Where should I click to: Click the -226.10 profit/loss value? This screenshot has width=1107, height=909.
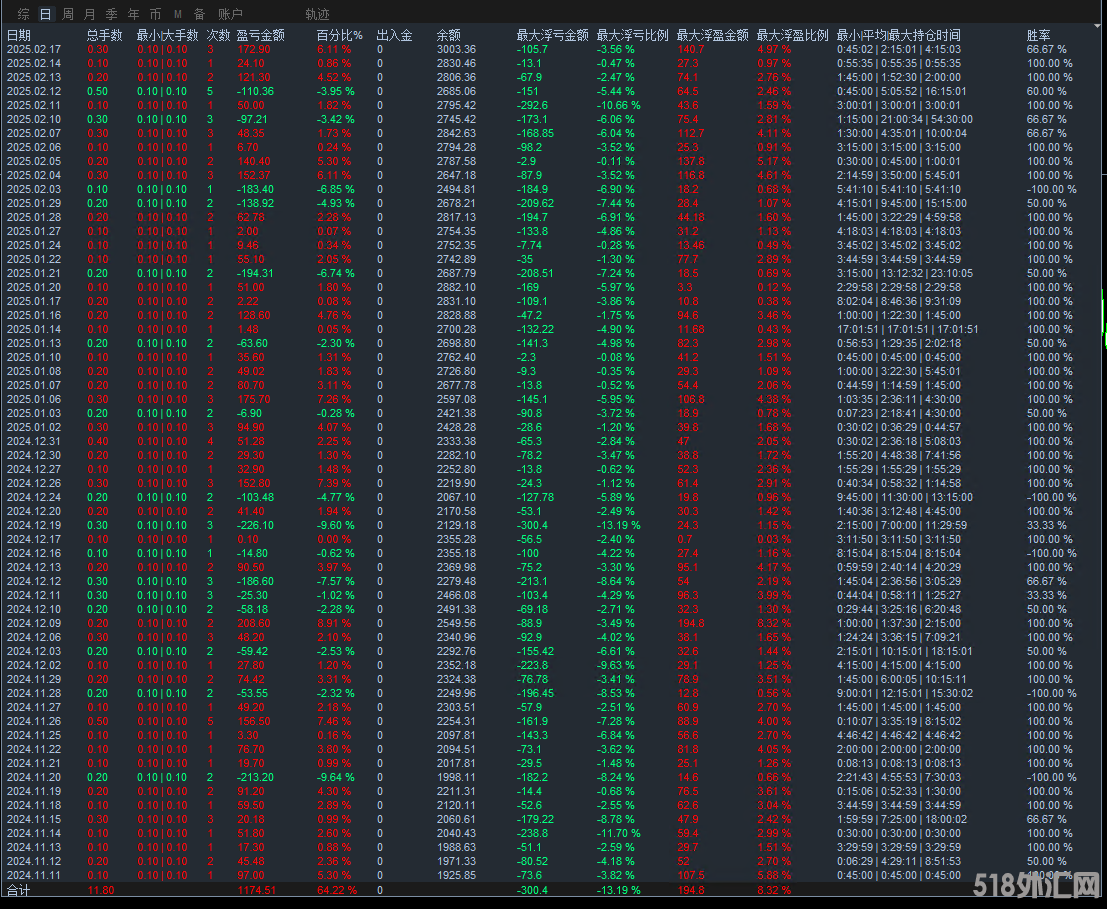click(256, 525)
